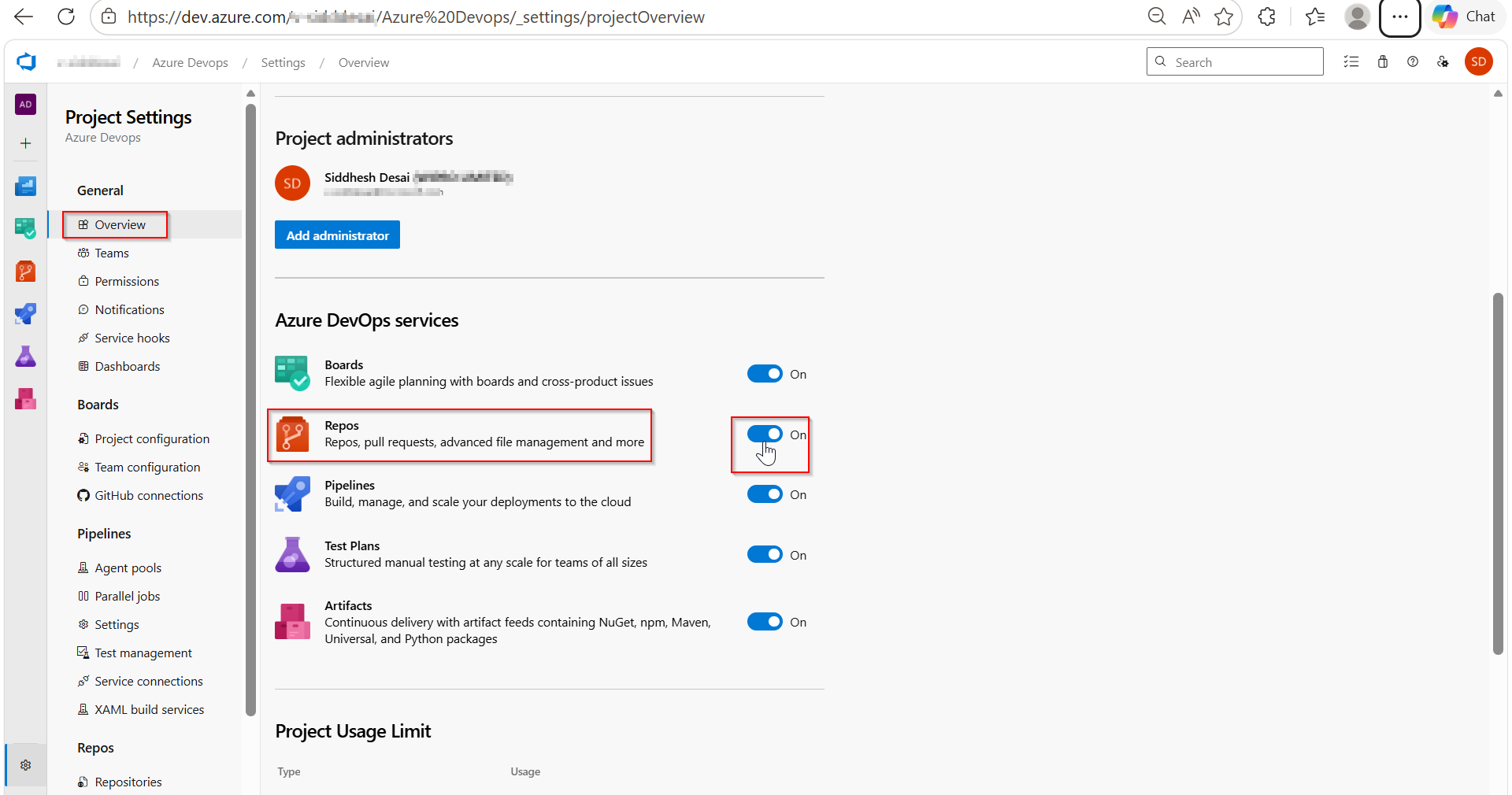Open the AD project tile in sidebar

point(25,104)
